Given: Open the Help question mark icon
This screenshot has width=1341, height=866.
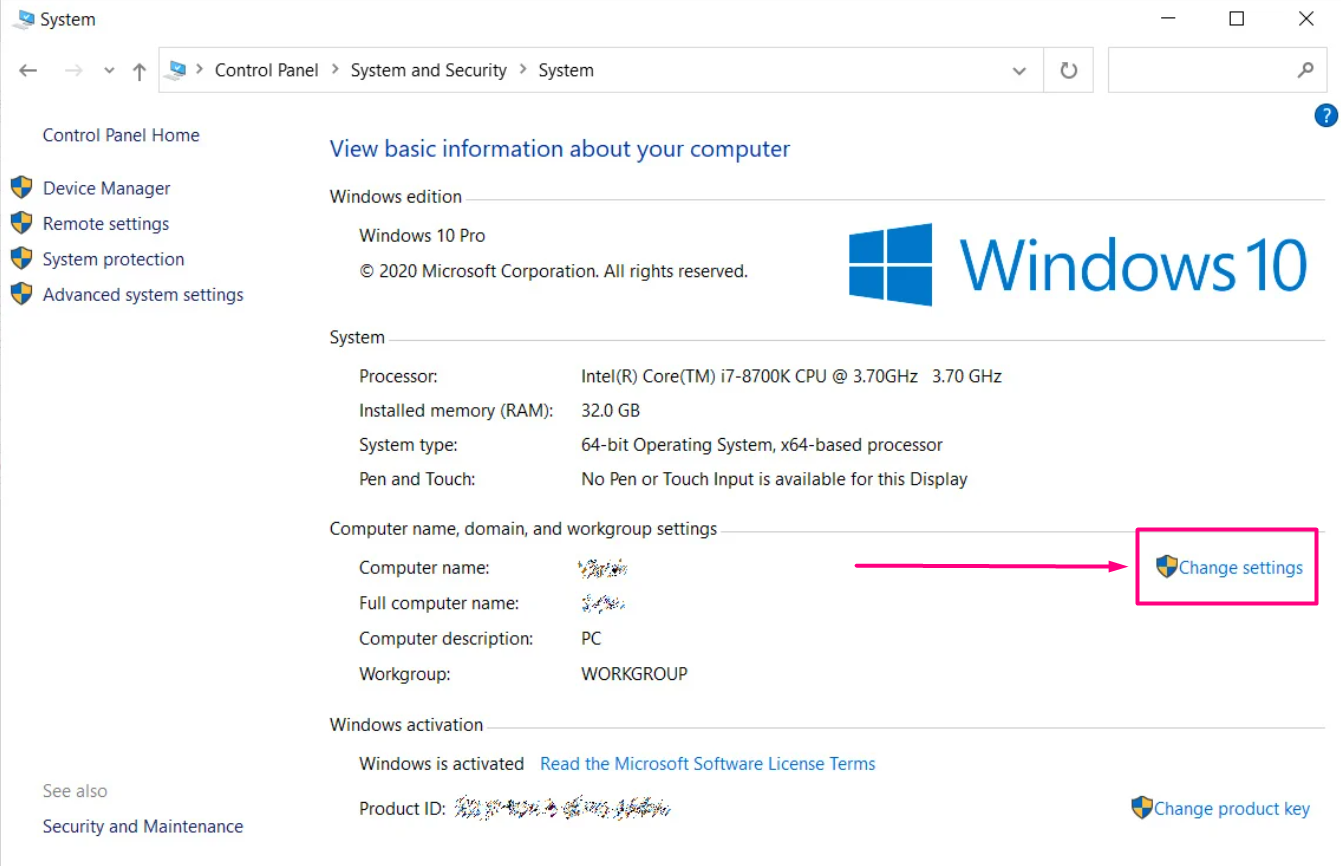Looking at the screenshot, I should click(1325, 116).
